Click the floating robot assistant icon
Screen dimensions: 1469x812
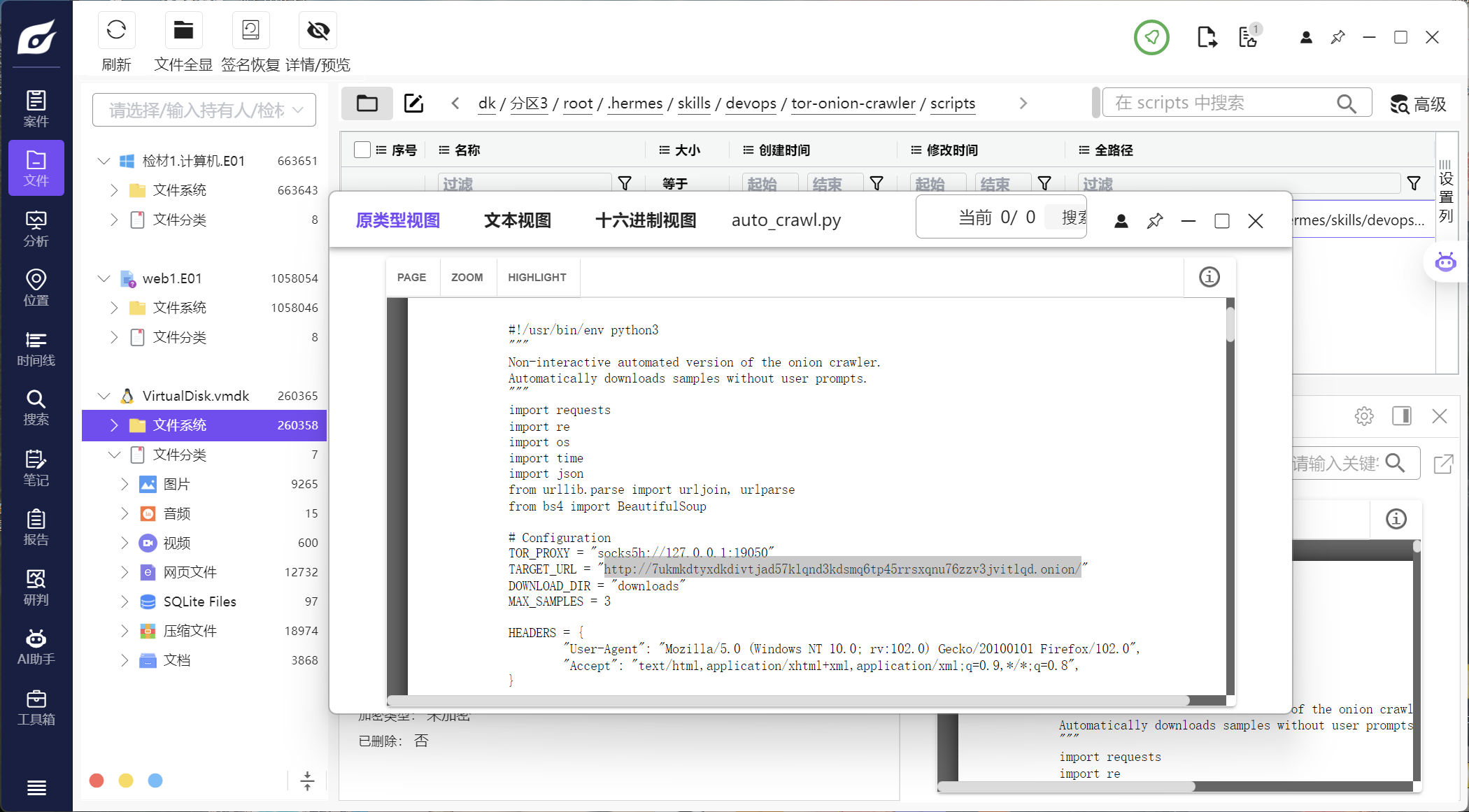tap(1445, 262)
